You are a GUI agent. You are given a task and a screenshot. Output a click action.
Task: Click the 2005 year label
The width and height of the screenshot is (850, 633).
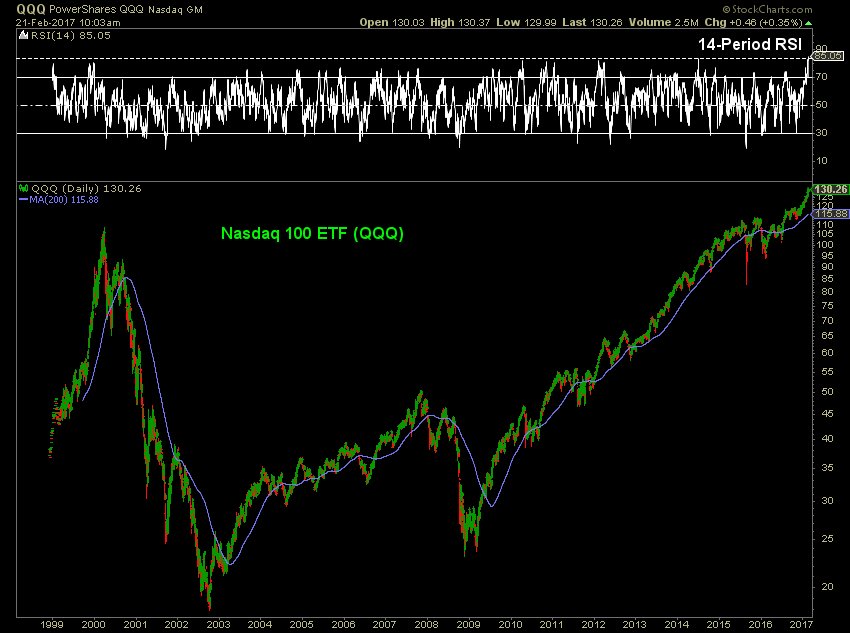pos(301,624)
